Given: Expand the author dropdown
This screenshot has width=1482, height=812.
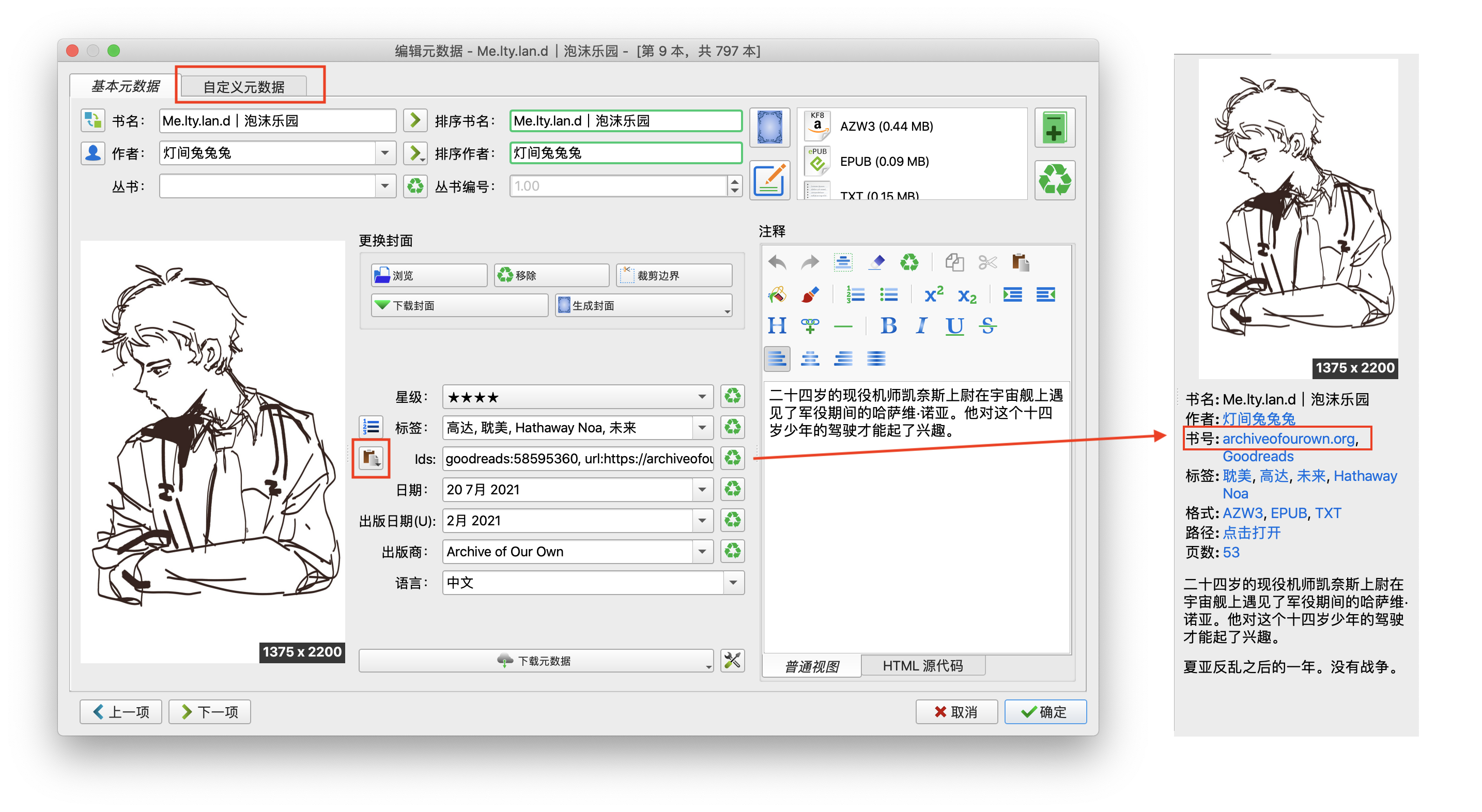Looking at the screenshot, I should 385,153.
